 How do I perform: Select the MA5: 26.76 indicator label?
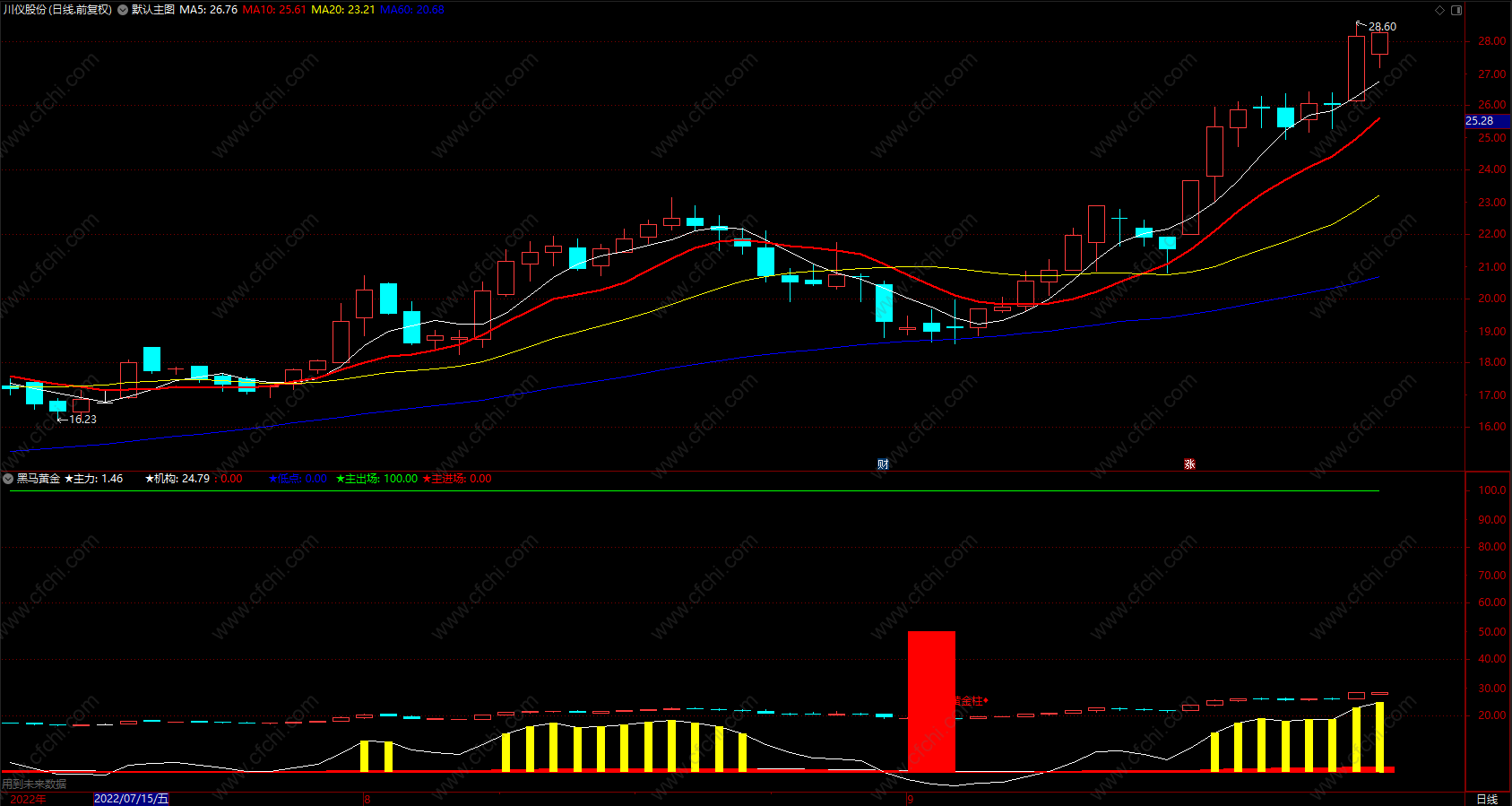[x=209, y=10]
